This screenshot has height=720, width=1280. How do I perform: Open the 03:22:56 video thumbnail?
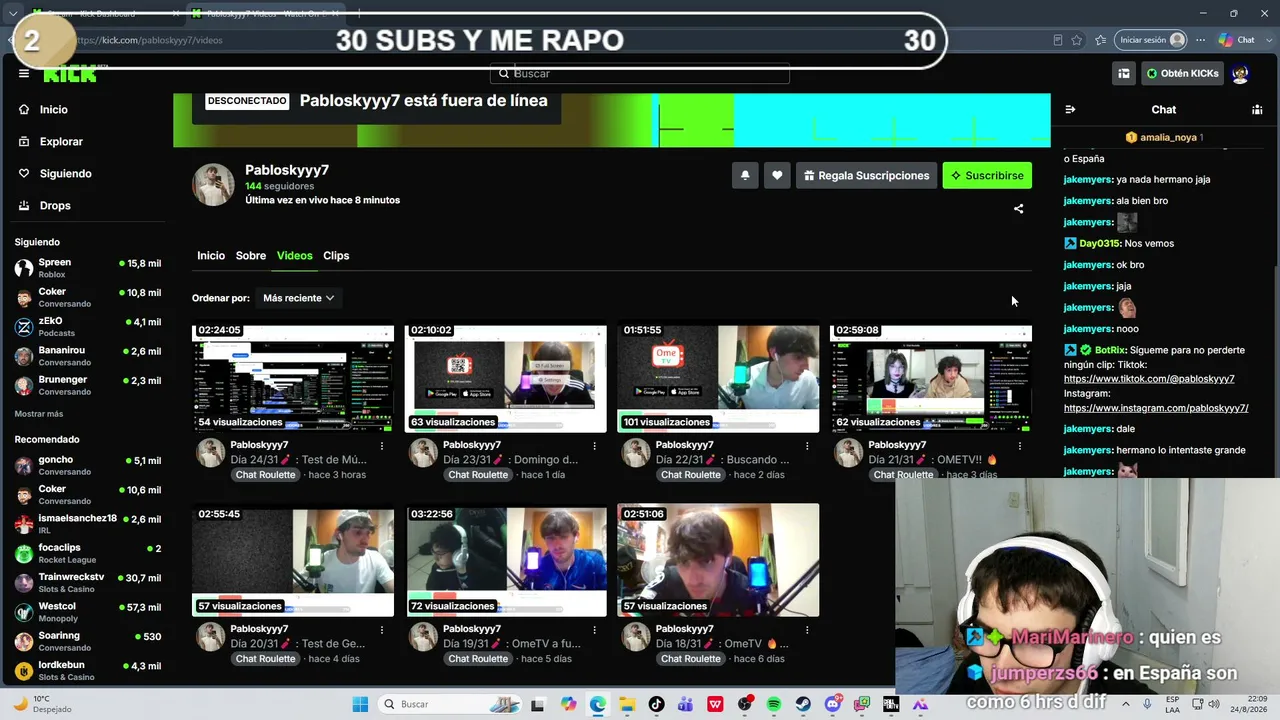pyautogui.click(x=506, y=561)
